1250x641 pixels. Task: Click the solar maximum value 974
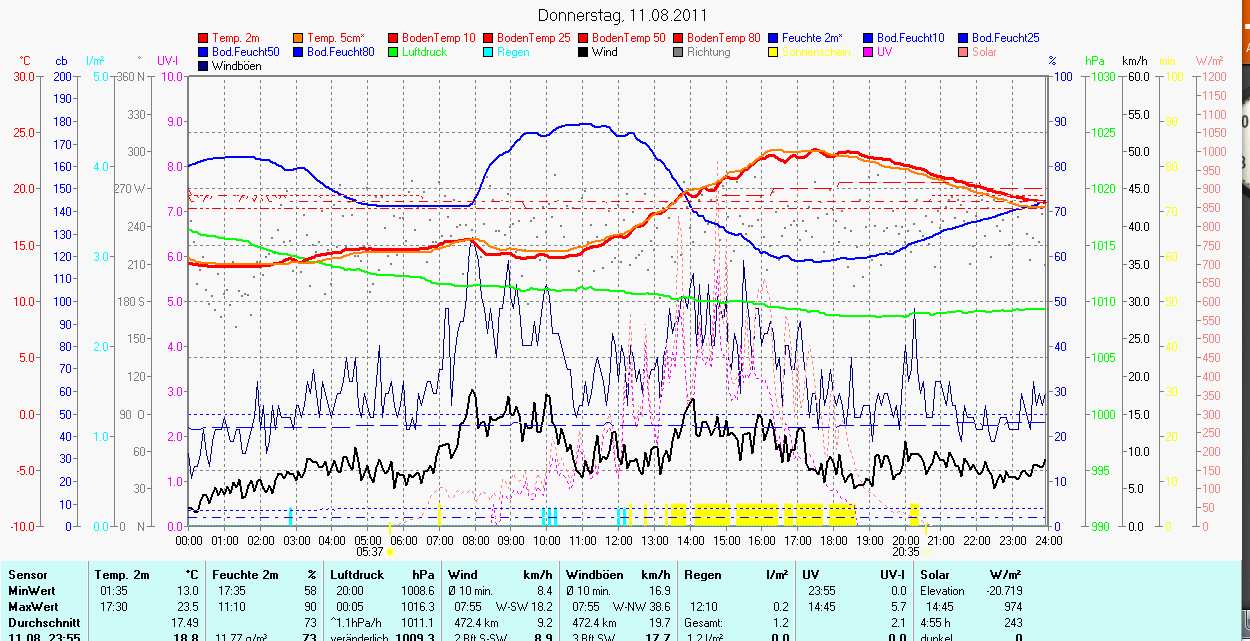(1012, 607)
